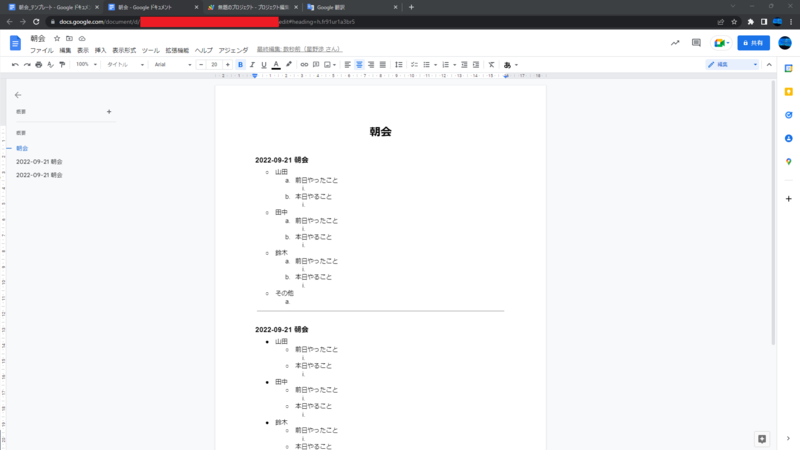Image resolution: width=800 pixels, height=450 pixels.
Task: Click the Get add-ons plus icon
Action: [x=789, y=199]
